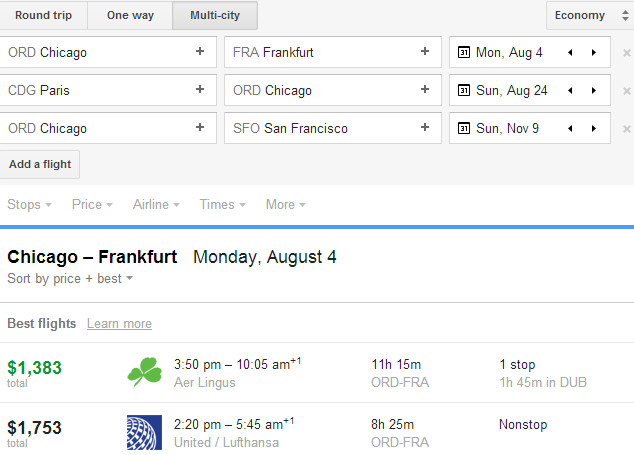This screenshot has height=455, width=634.
Task: Switch to Round trip tab
Action: [43, 15]
